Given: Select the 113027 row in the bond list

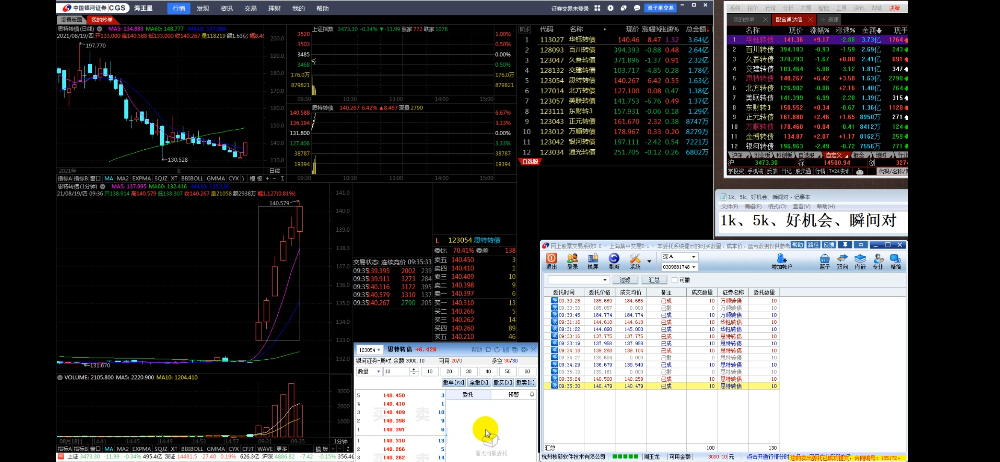Looking at the screenshot, I should click(x=615, y=40).
